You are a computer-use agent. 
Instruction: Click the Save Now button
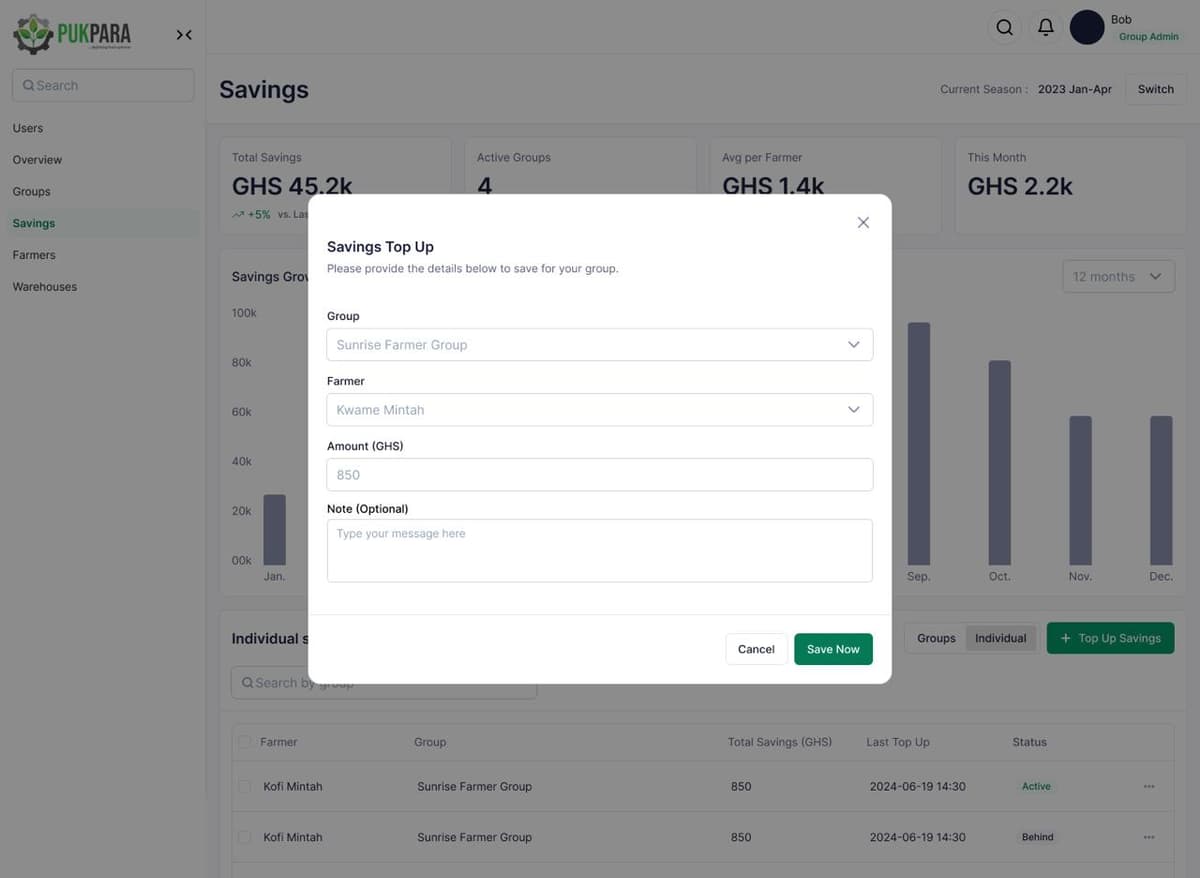tap(833, 648)
